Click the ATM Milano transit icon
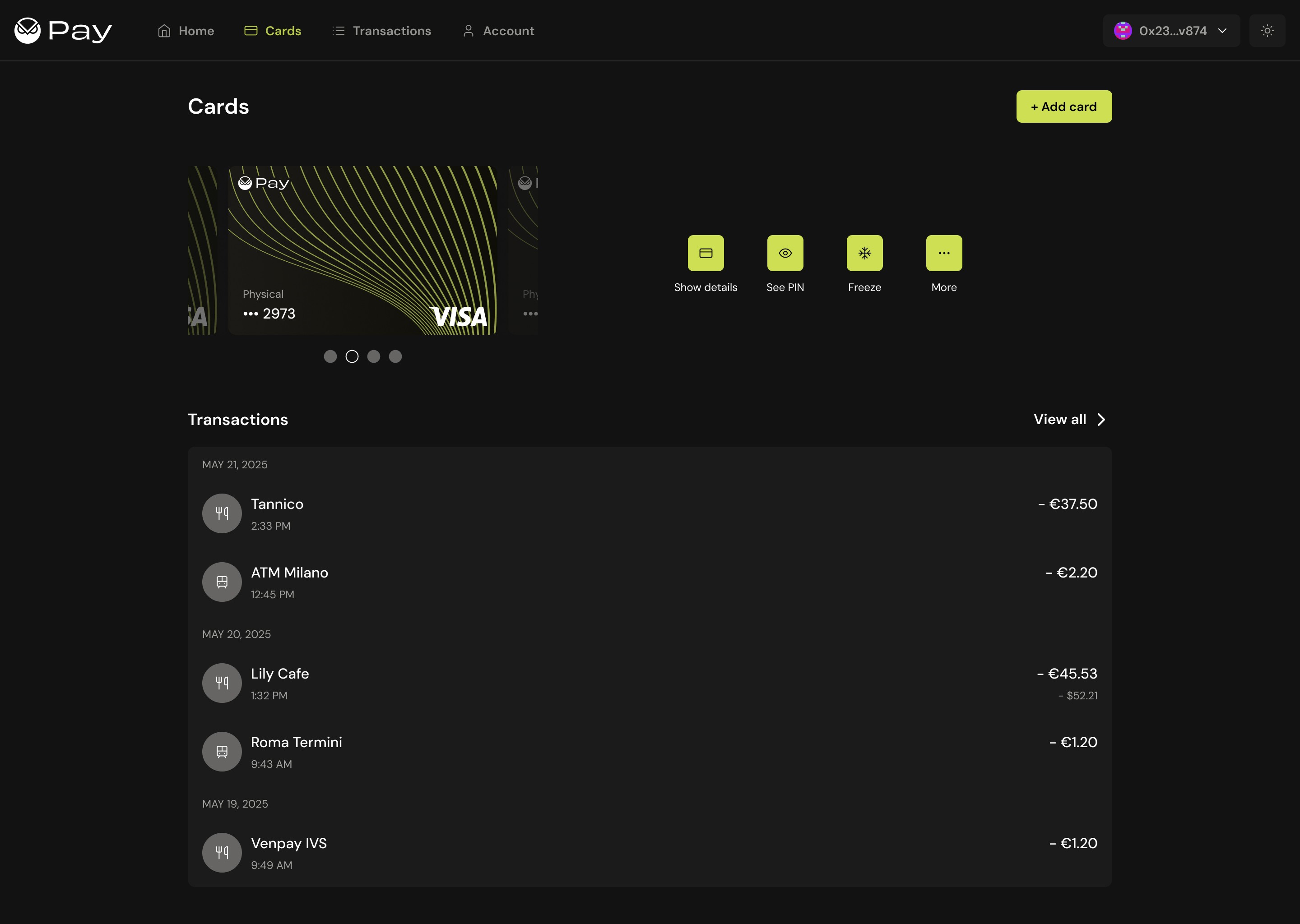This screenshot has width=1300, height=924. (x=222, y=582)
